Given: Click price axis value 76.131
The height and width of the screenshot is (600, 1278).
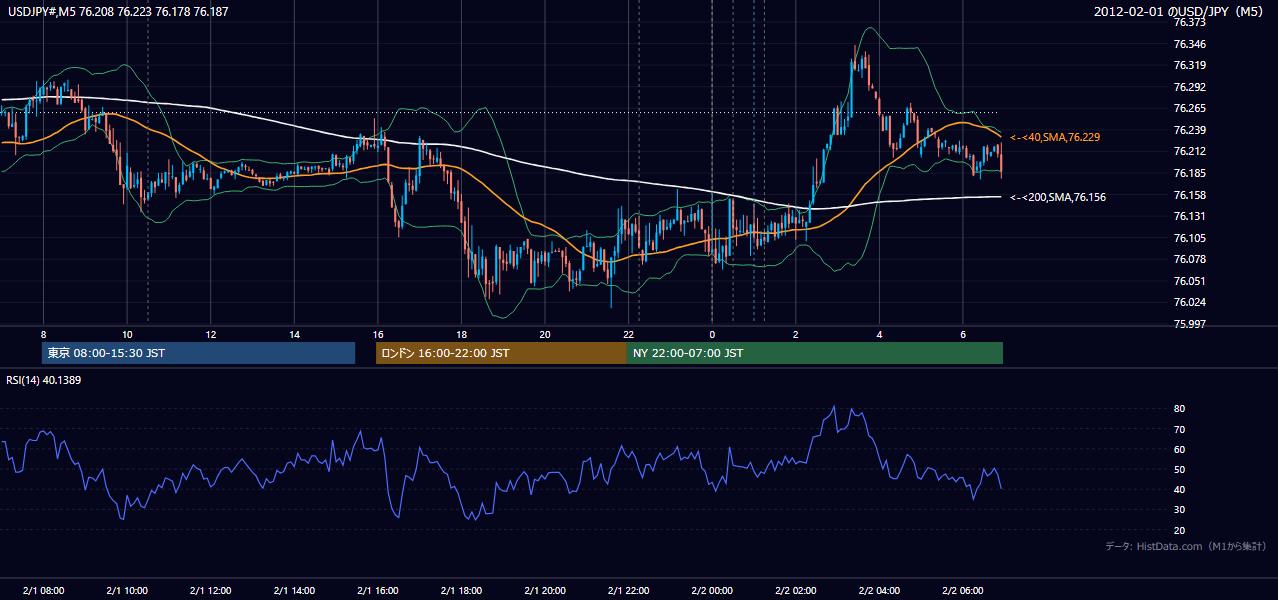Looking at the screenshot, I should pyautogui.click(x=1189, y=216).
